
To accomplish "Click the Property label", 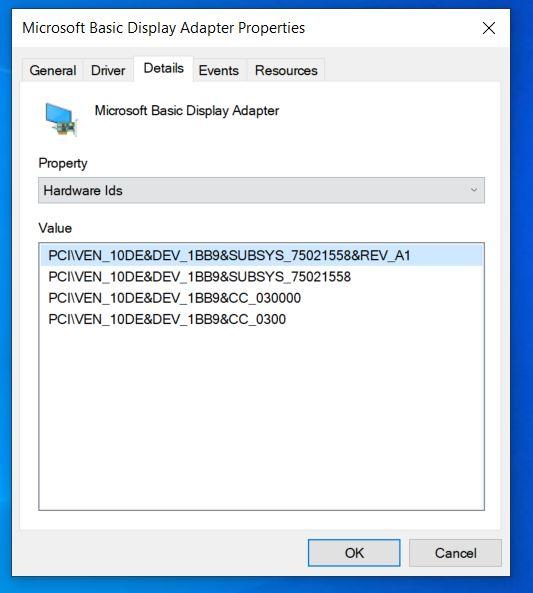I will [63, 163].
